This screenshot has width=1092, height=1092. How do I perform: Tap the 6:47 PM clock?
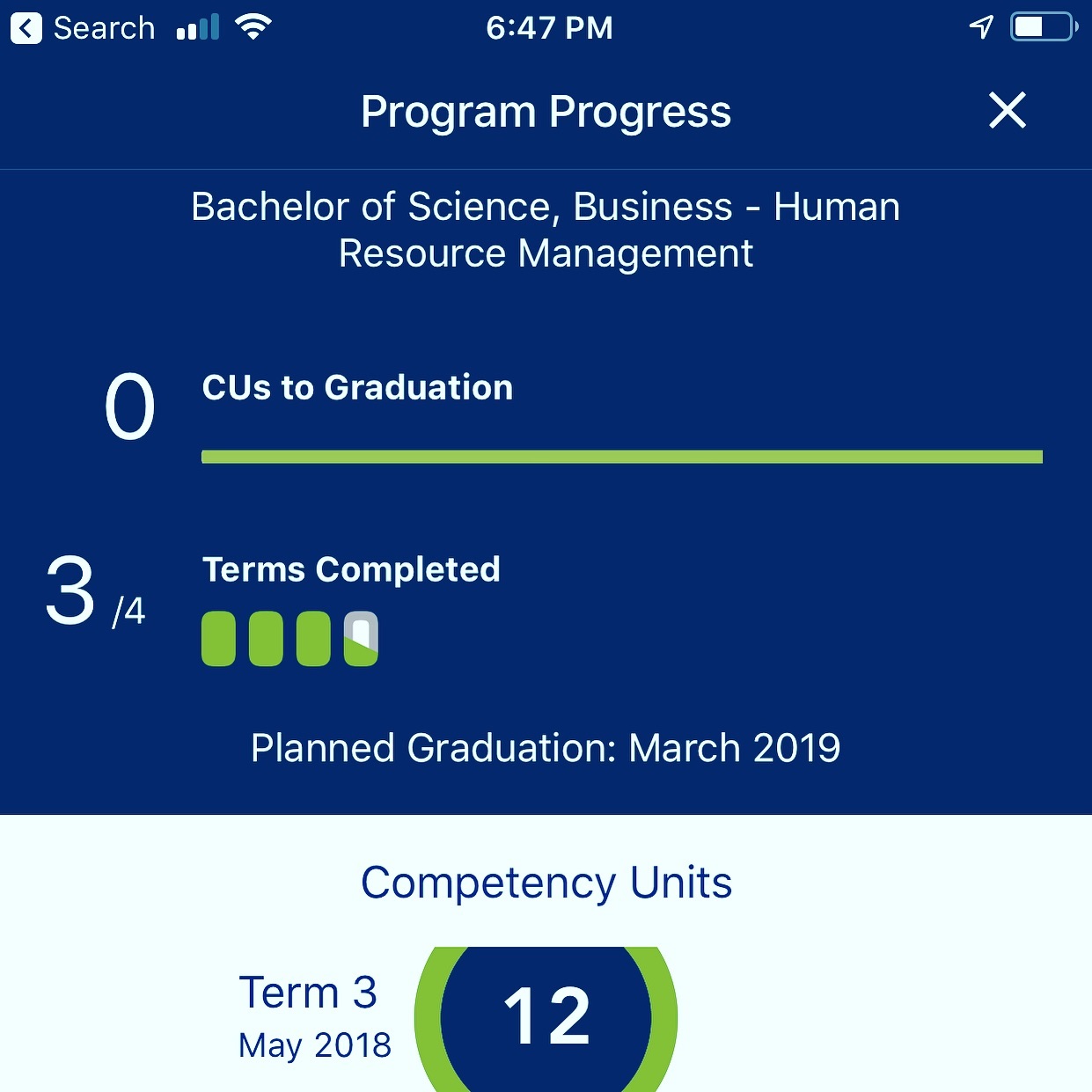(x=549, y=28)
